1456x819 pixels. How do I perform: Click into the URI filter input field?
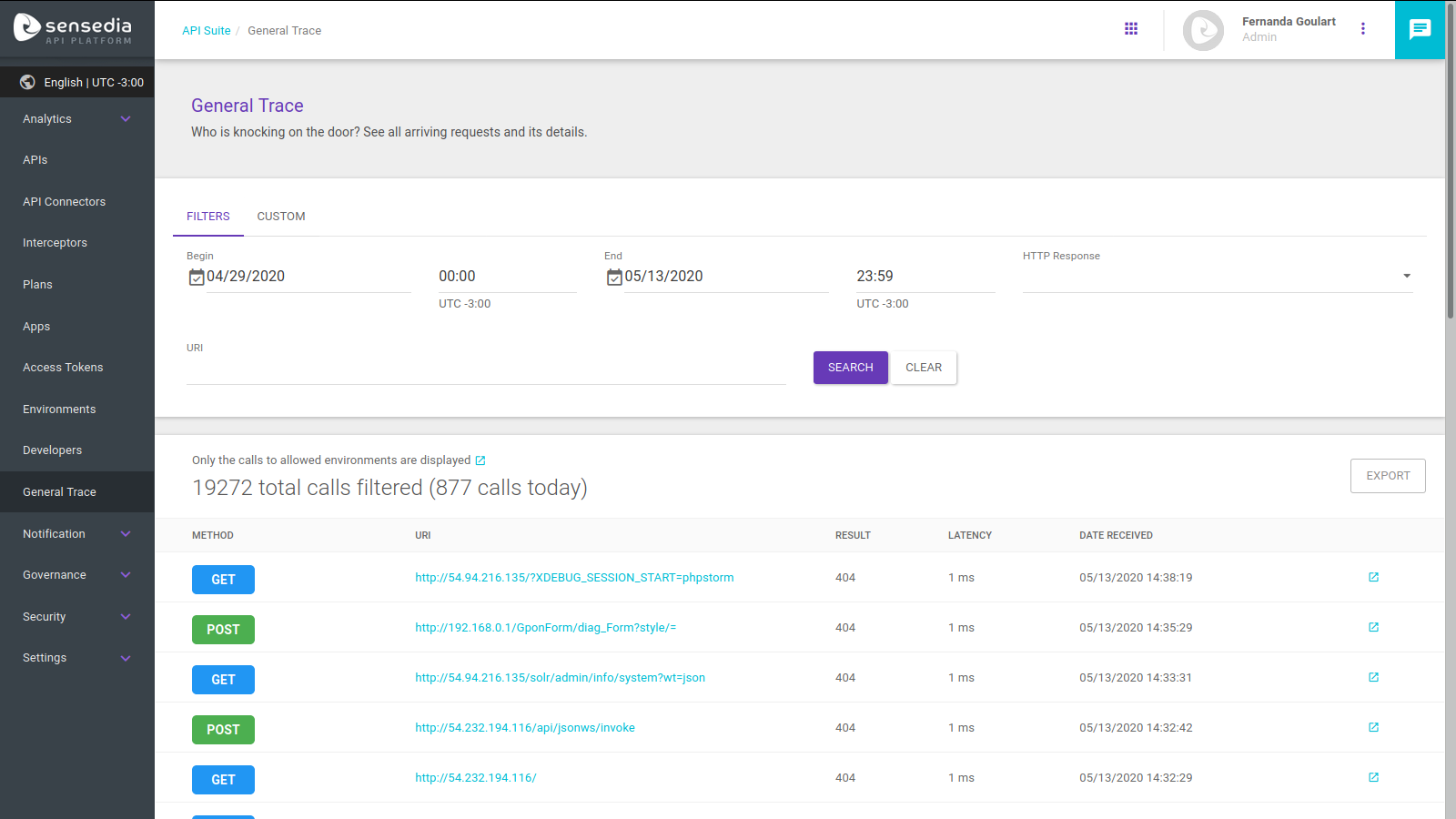pos(485,369)
